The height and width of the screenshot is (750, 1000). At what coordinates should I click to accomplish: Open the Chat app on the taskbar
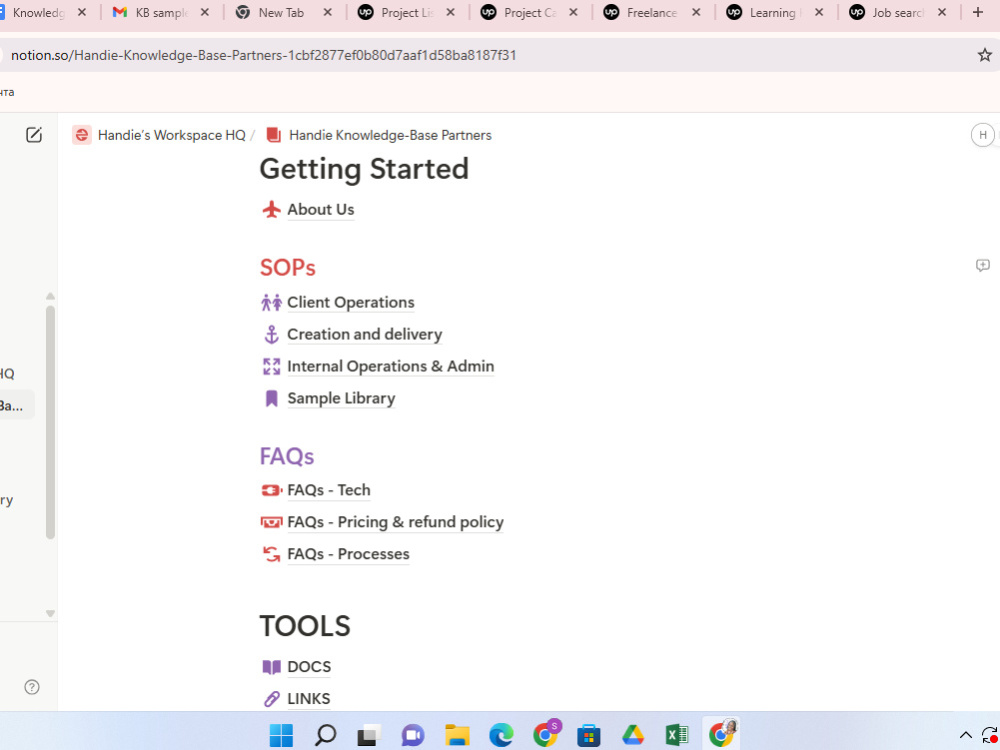pyautogui.click(x=413, y=735)
